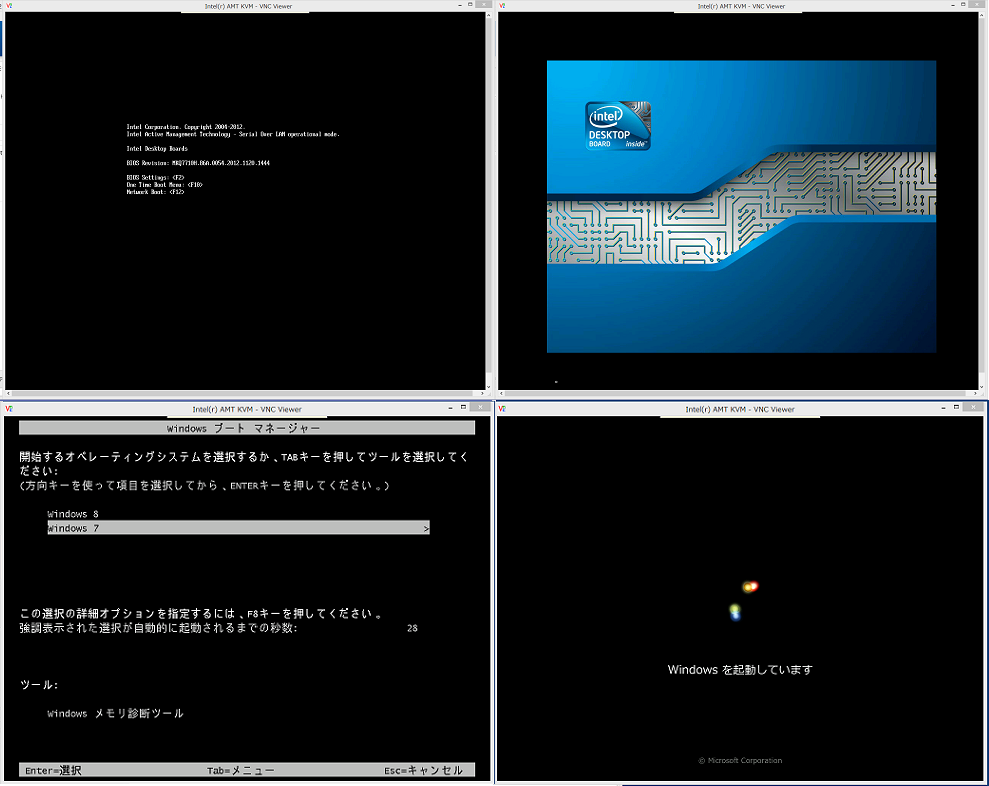This screenshot has width=989, height=786.
Task: Select the Windows 8 boot entry
Action: [x=73, y=514]
